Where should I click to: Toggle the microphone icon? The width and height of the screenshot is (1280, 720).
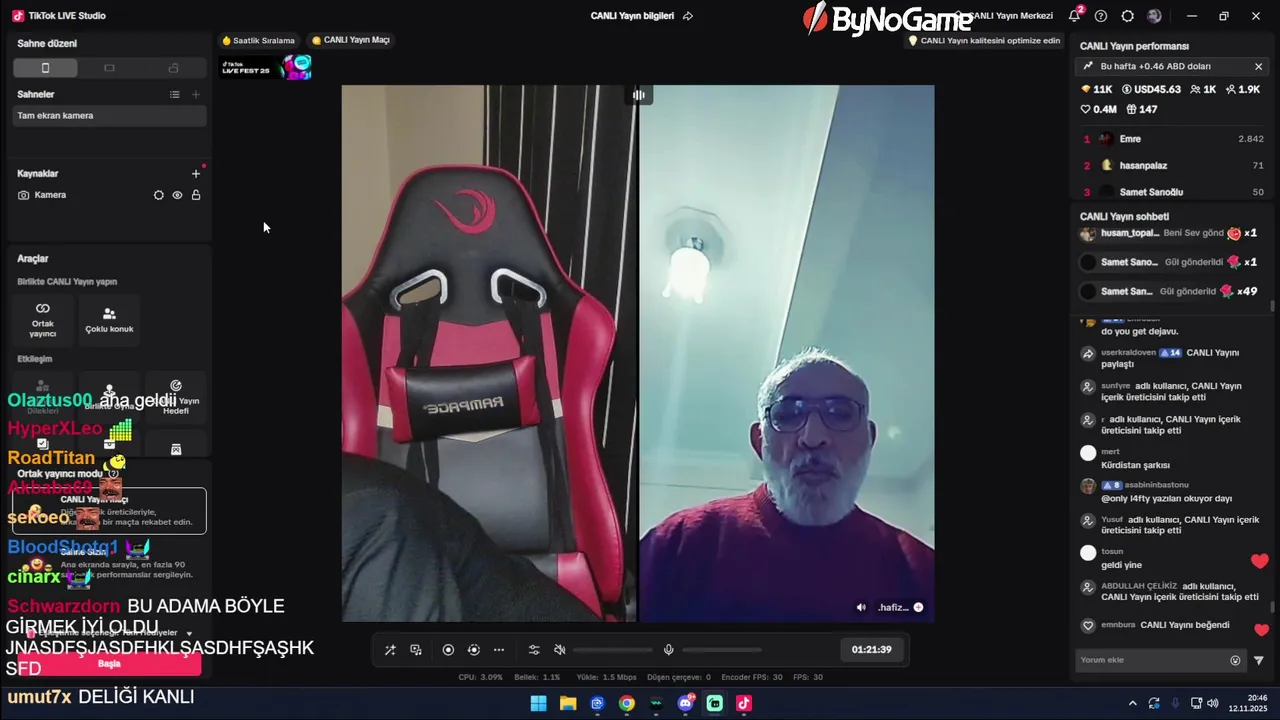[x=669, y=650]
